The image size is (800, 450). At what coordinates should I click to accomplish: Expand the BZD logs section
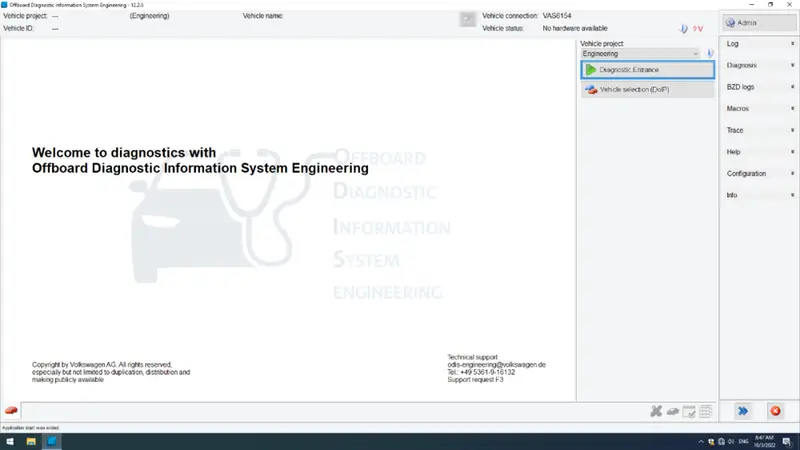(x=759, y=87)
